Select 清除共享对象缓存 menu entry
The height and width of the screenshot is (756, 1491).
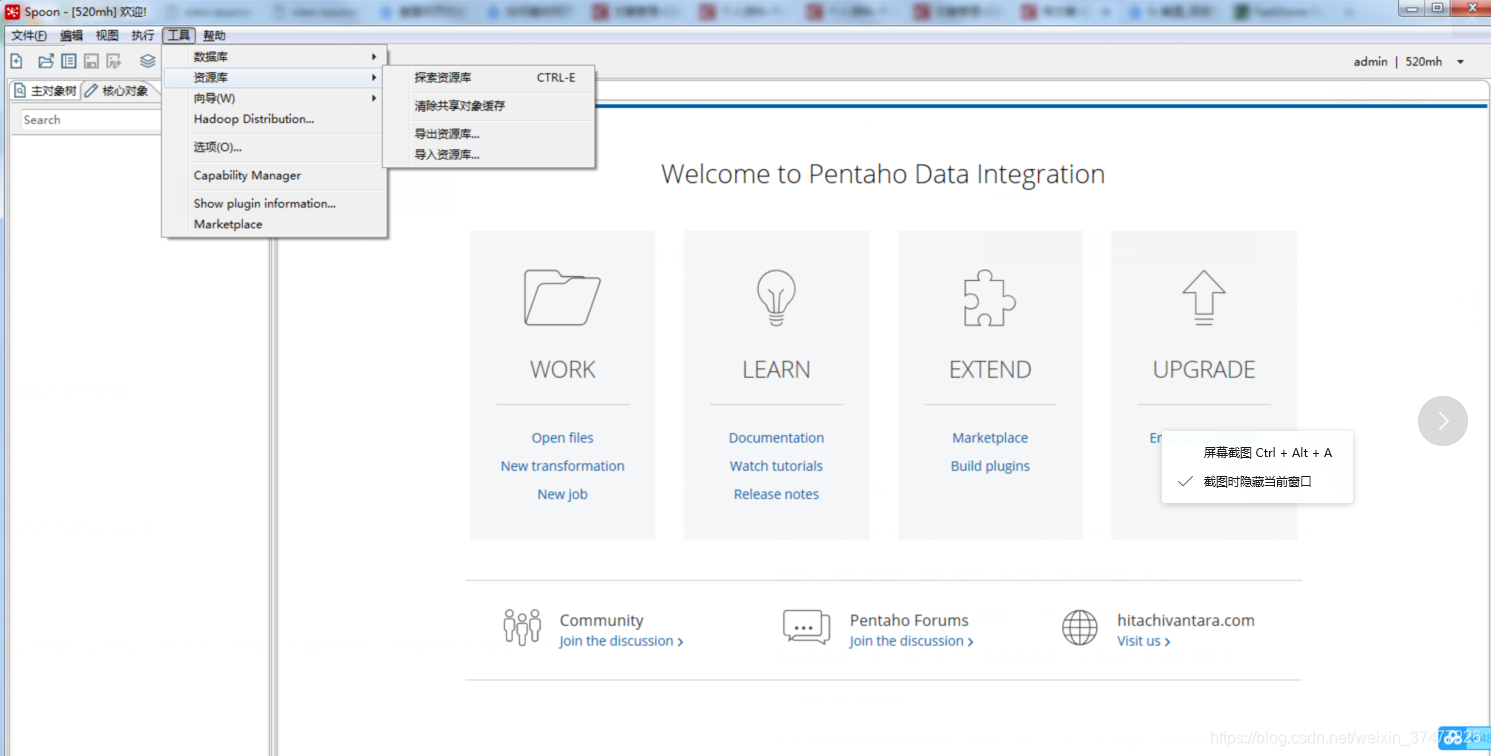[489, 105]
